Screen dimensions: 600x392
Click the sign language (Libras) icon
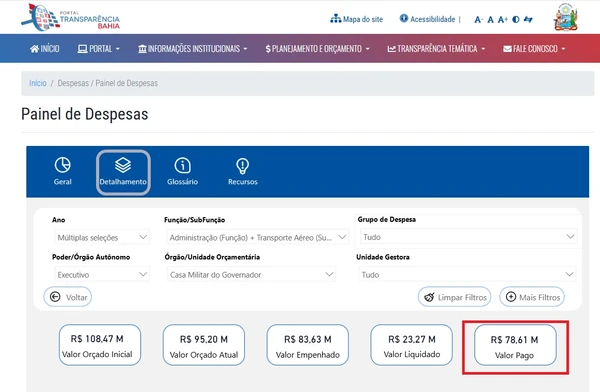point(528,19)
